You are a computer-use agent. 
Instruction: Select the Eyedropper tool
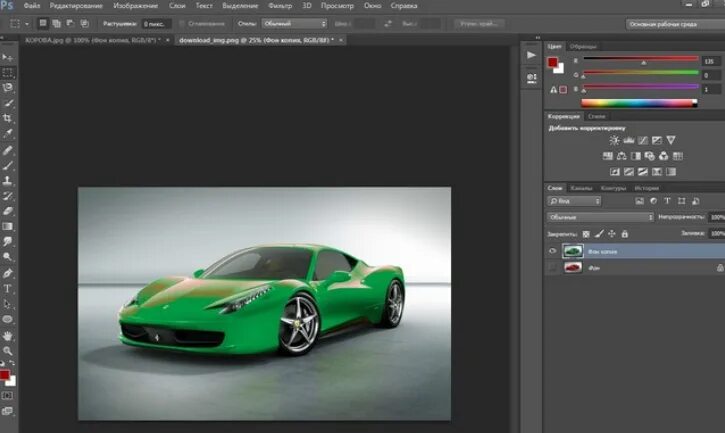tap(7, 134)
